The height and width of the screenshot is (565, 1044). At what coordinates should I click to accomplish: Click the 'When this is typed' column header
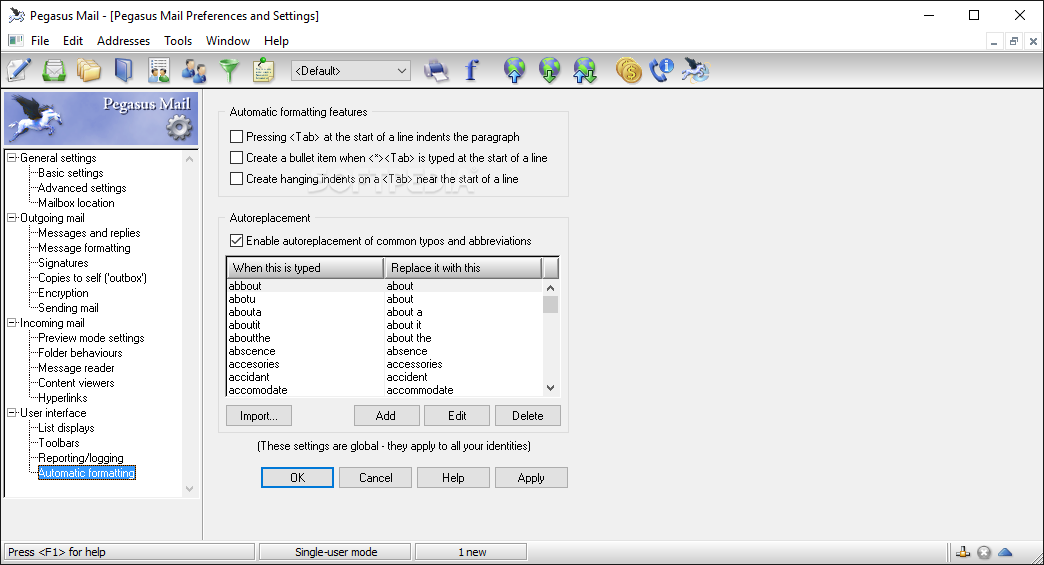(x=306, y=268)
